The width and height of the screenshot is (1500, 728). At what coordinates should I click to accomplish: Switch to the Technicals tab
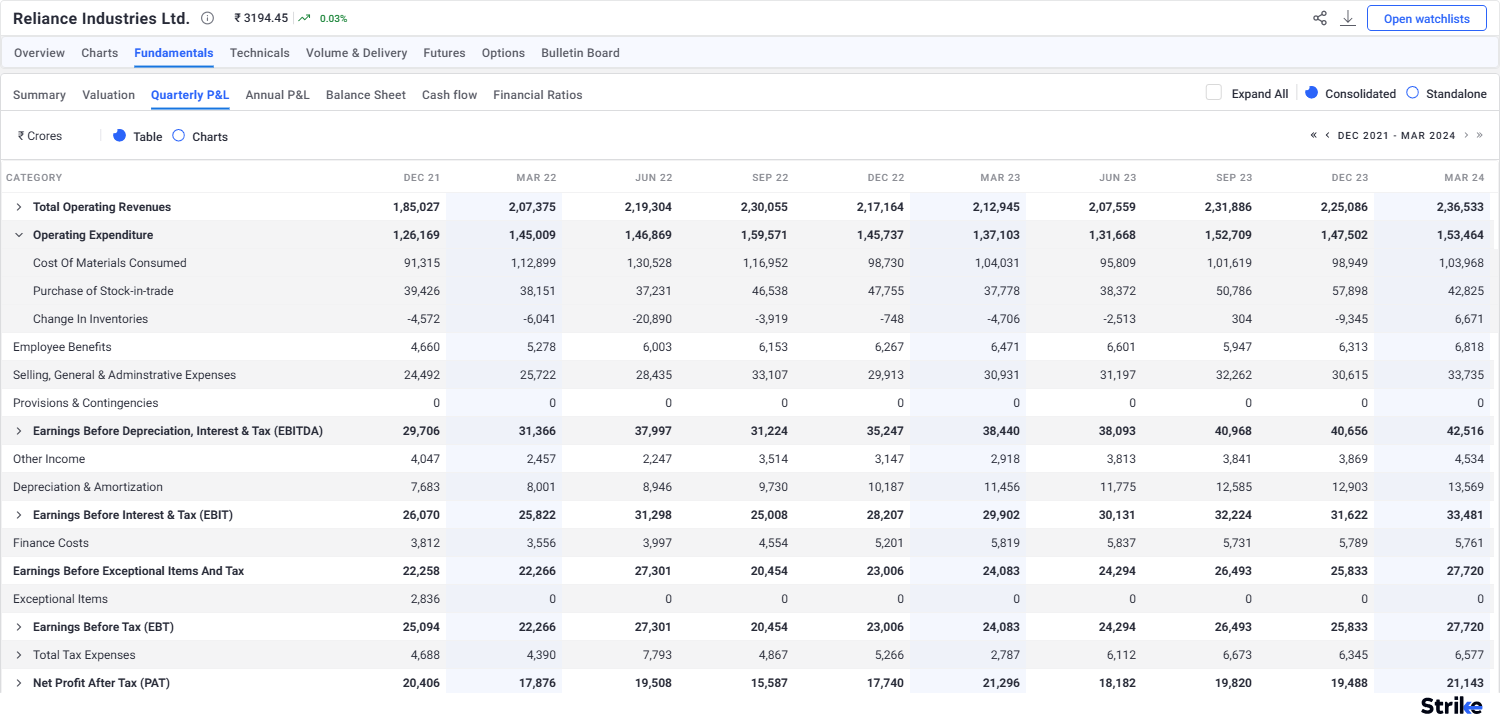pos(259,53)
